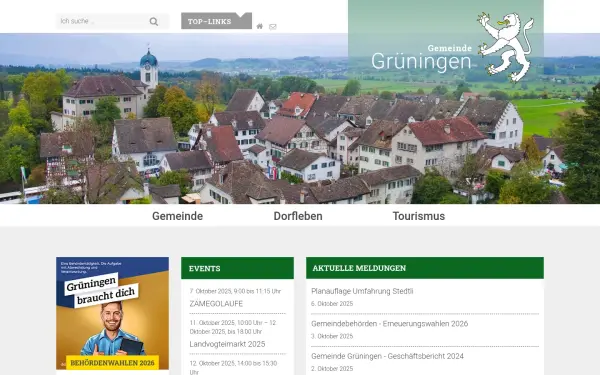This screenshot has width=600, height=375.
Task: Open the Tourismus menu
Action: click(x=419, y=216)
